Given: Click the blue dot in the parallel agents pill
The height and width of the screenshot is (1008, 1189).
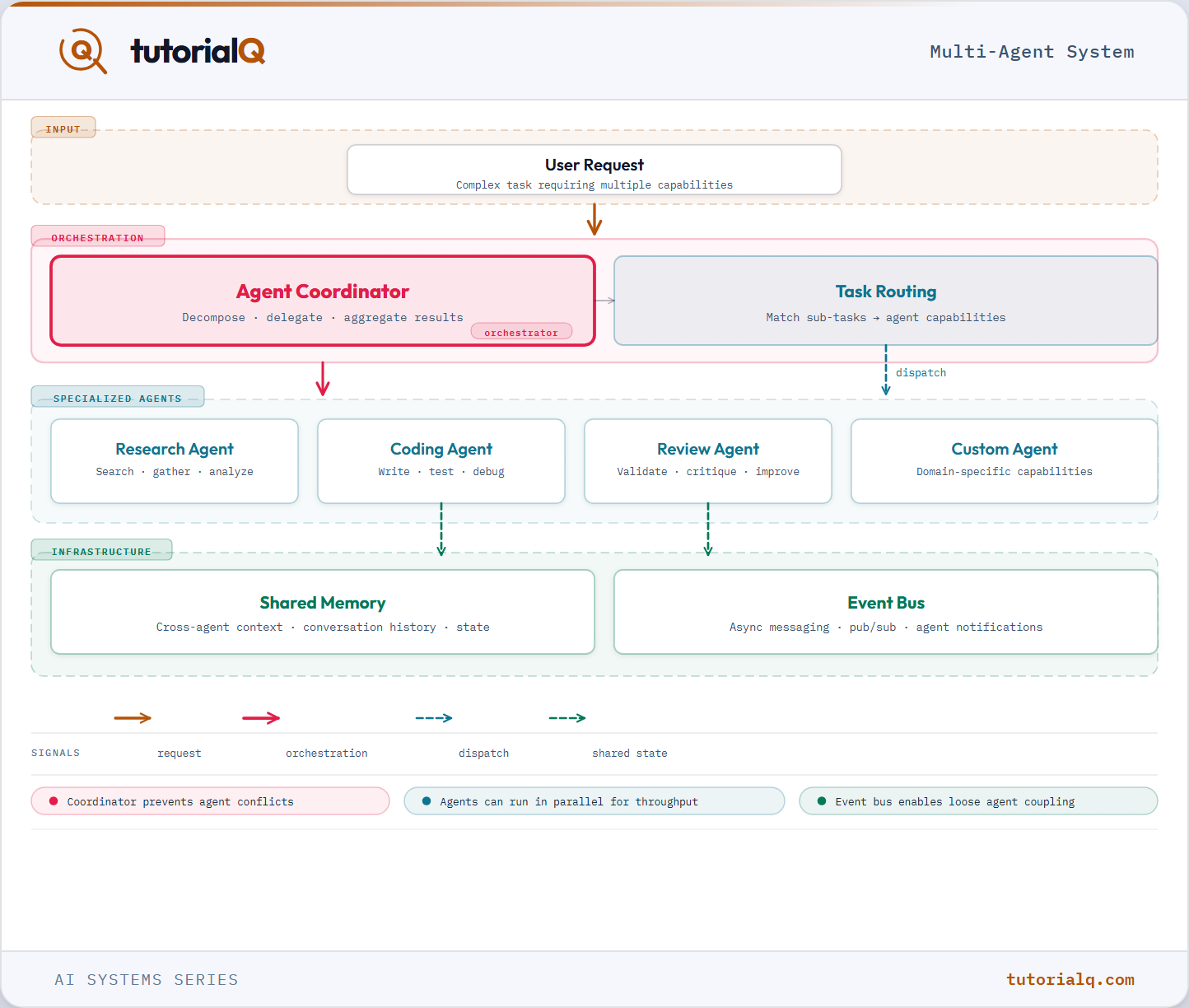Looking at the screenshot, I should (427, 801).
